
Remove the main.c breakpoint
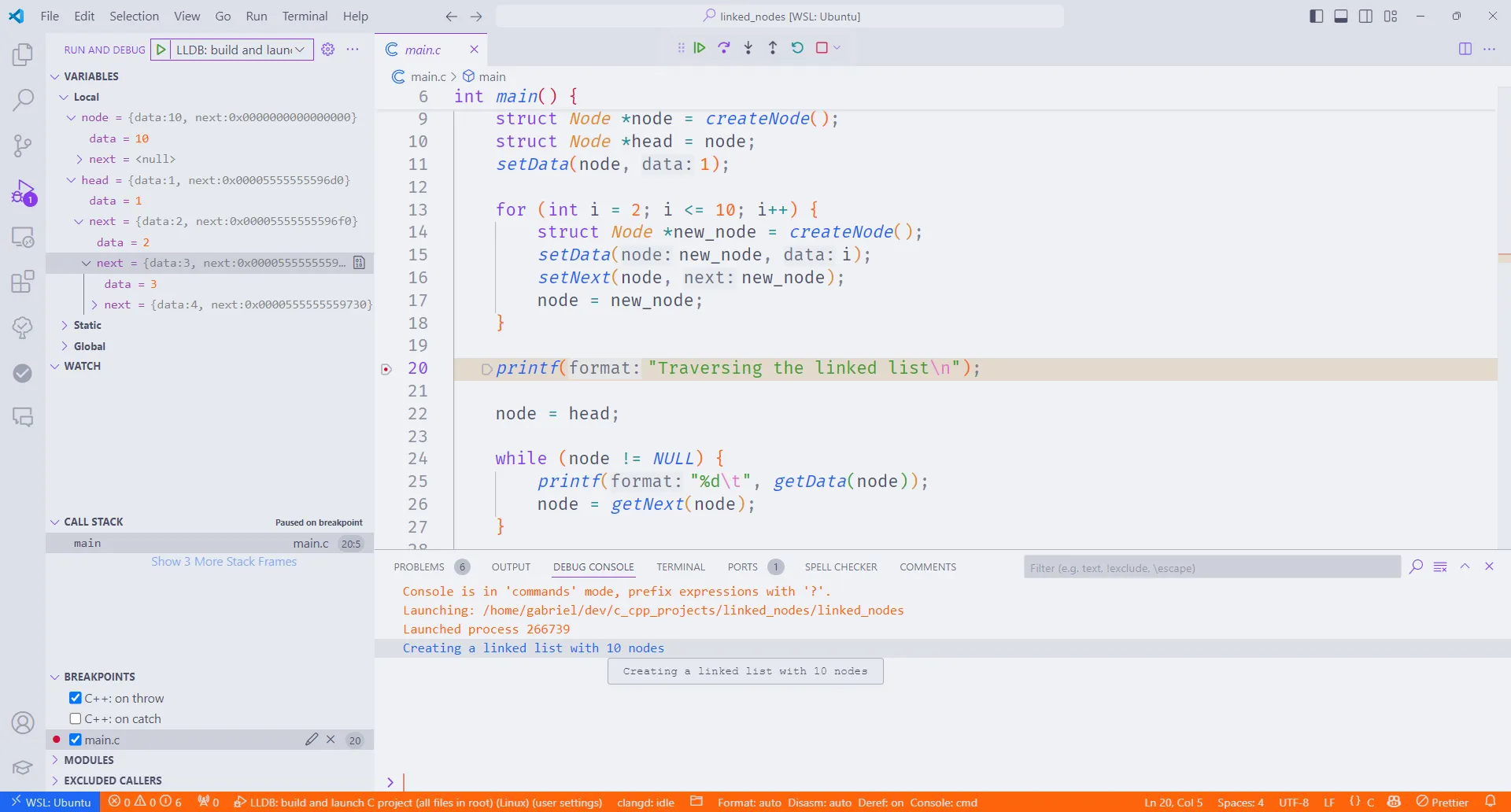[x=331, y=740]
